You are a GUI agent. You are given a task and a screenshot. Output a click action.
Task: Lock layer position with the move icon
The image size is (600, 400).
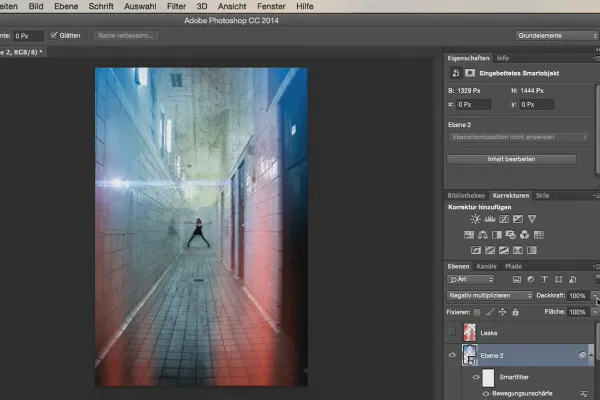tap(503, 312)
